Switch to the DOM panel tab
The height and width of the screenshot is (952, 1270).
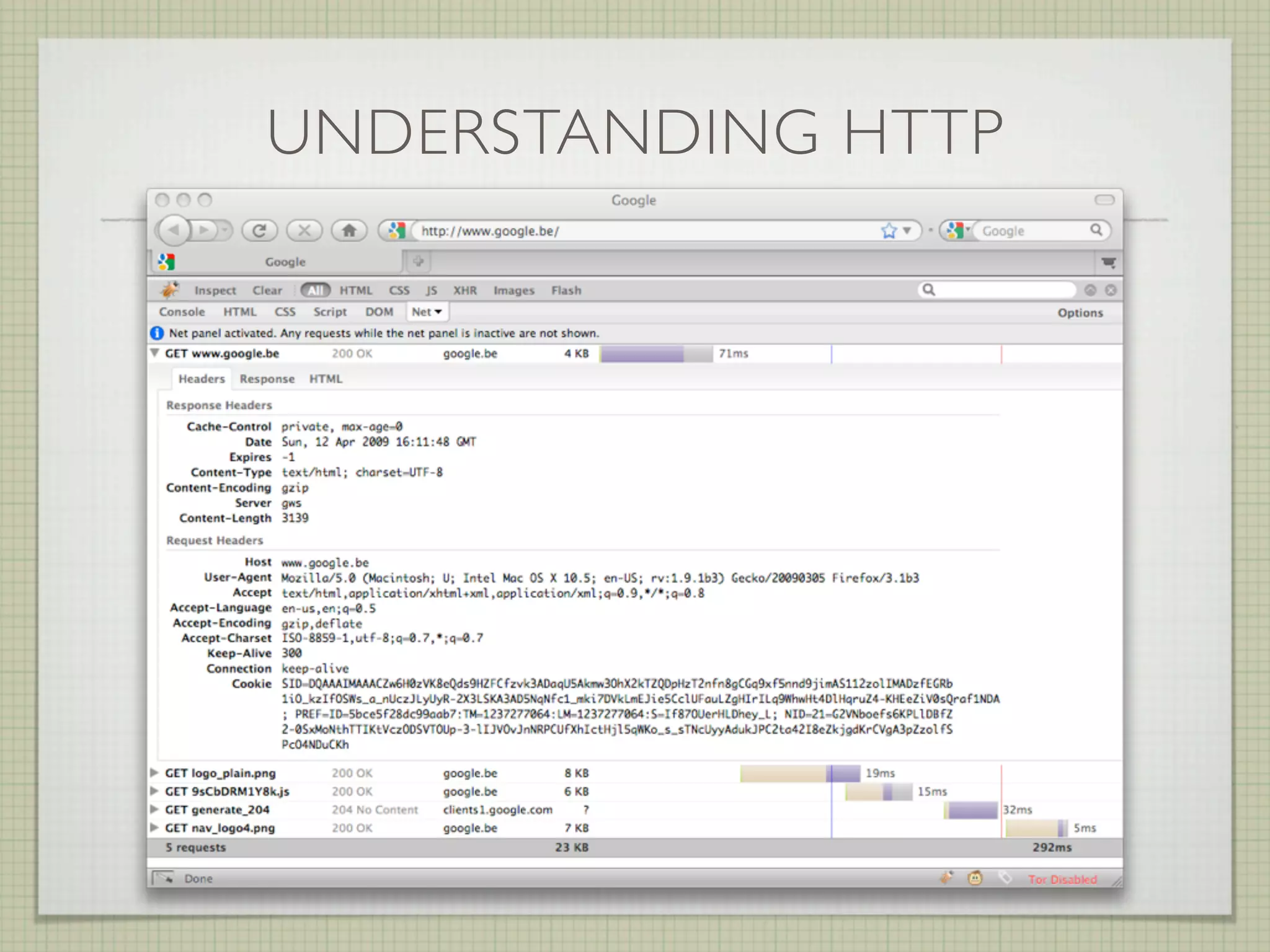[x=379, y=312]
